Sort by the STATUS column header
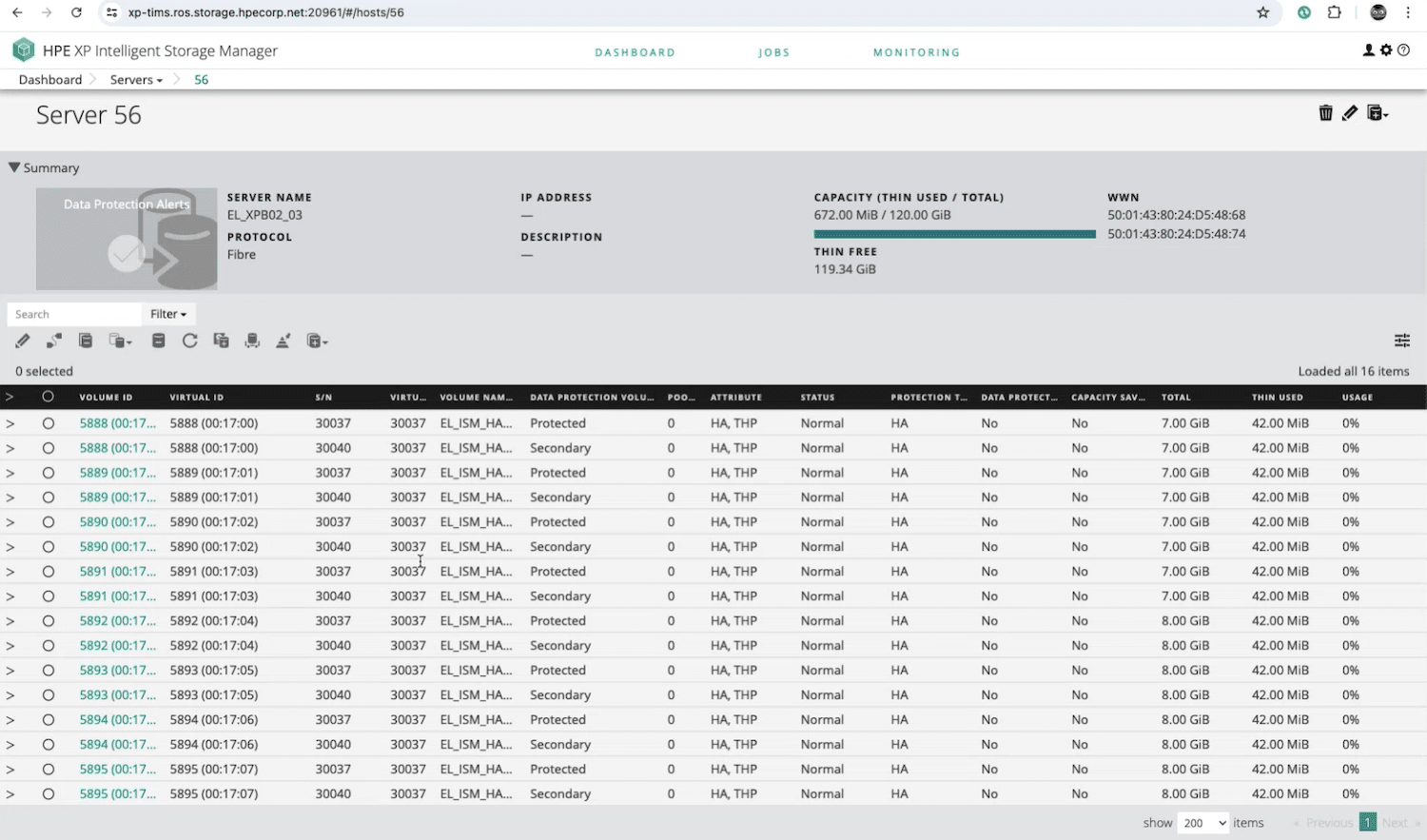The image size is (1427, 840). tap(817, 398)
